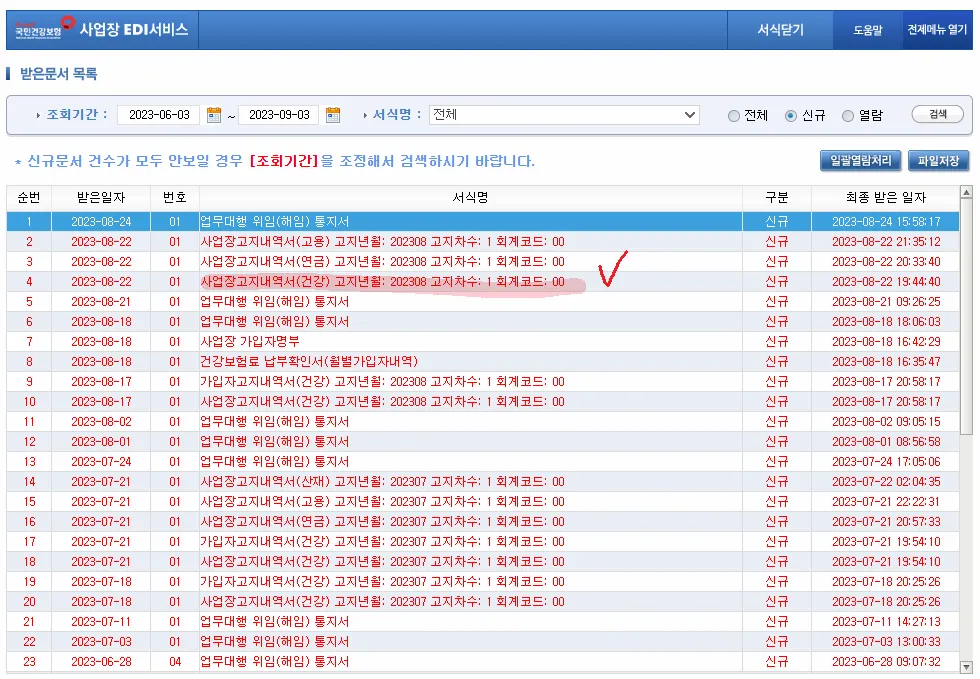Click timestamp 2023-08-18 18:06:03 in row 6
This screenshot has width=980, height=679.
[886, 321]
